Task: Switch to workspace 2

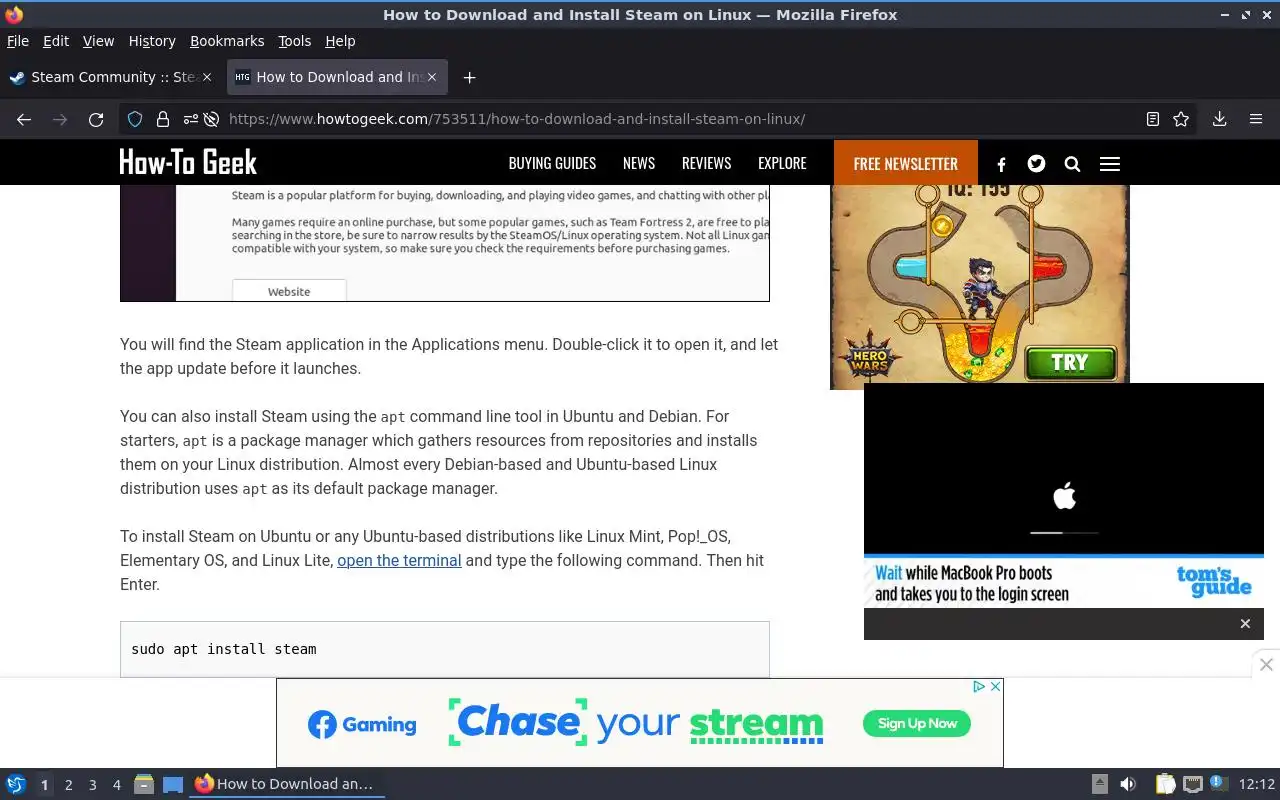Action: pyautogui.click(x=69, y=785)
